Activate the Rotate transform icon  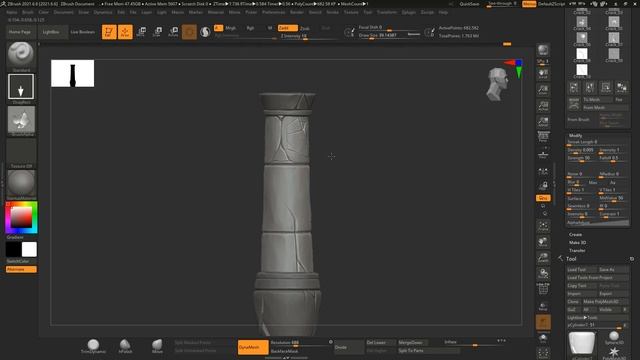[173, 32]
